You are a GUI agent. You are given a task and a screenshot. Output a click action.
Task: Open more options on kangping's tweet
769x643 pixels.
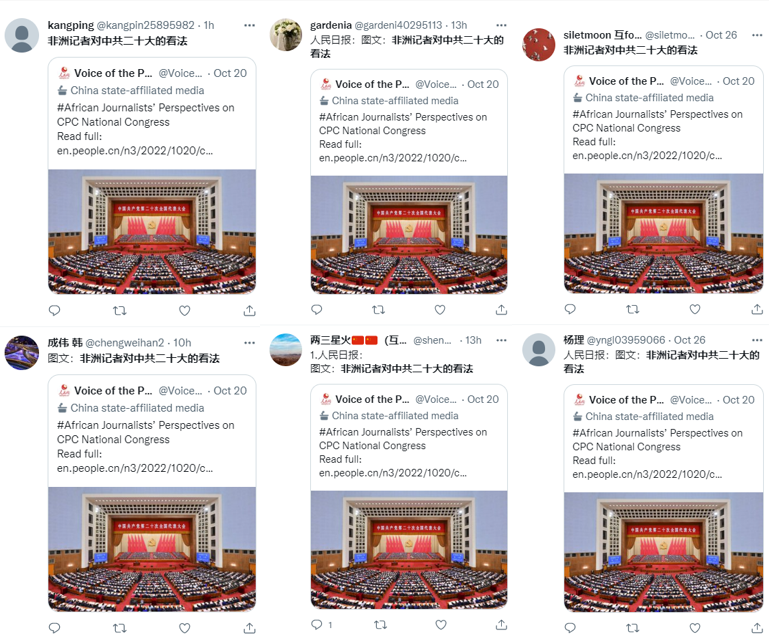click(250, 26)
